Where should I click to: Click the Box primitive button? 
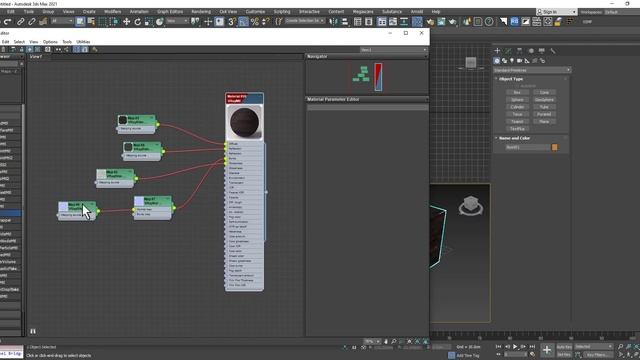point(517,93)
